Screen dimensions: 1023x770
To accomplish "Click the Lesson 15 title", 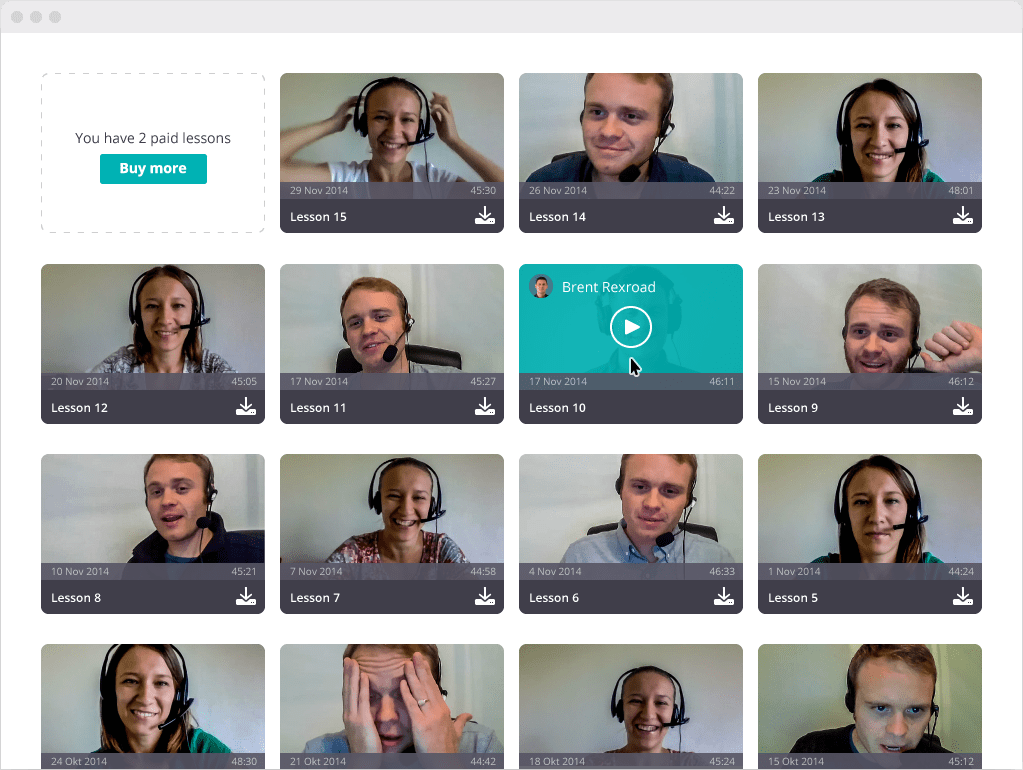I will pyautogui.click(x=318, y=217).
